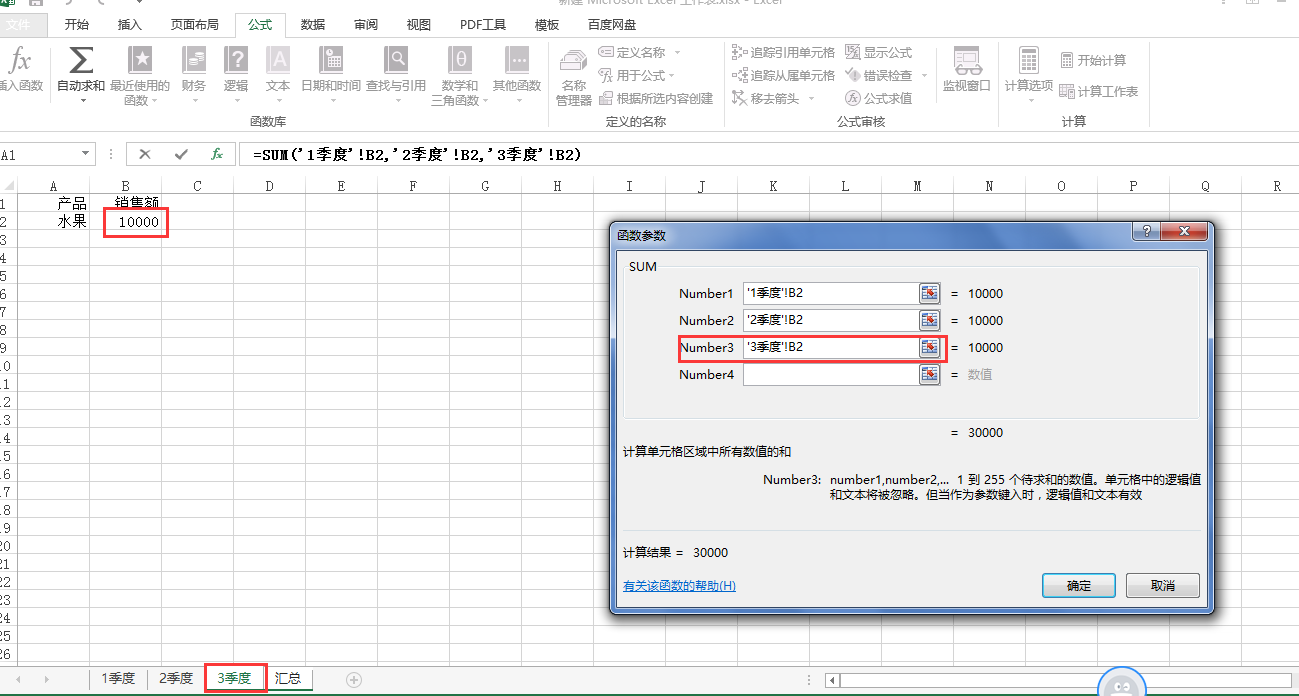Expand the Calculation Options (计算选项) dropdown

click(x=1029, y=76)
